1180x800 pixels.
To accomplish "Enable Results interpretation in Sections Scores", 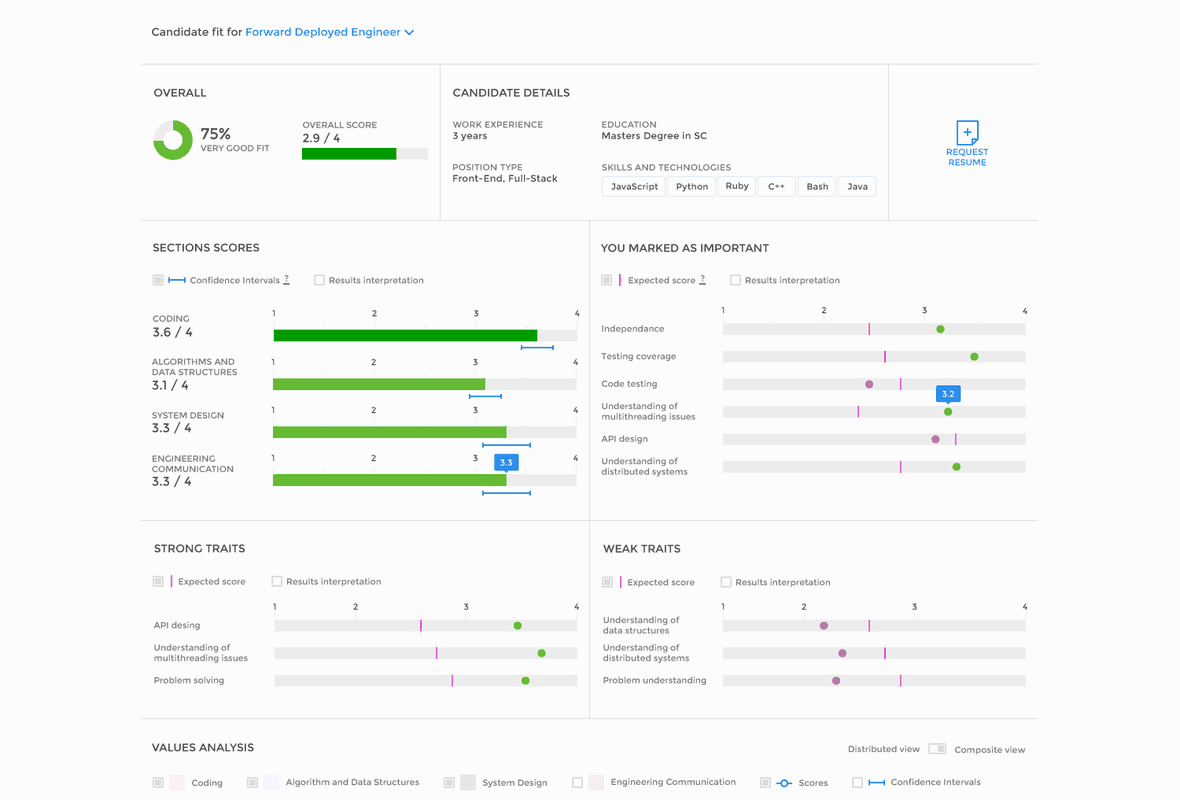I will 319,280.
